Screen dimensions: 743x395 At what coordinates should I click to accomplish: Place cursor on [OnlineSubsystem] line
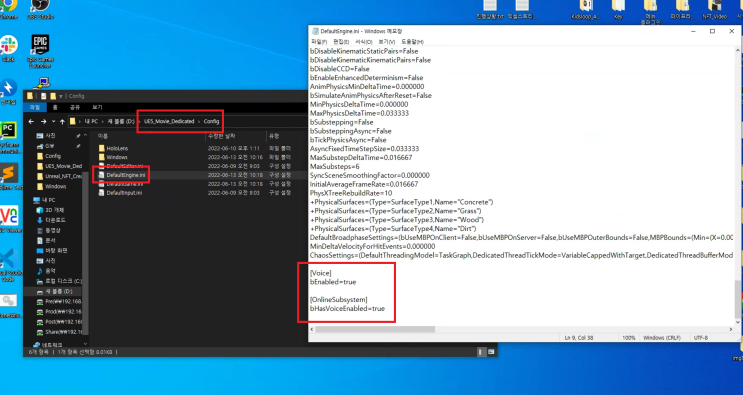coord(338,299)
